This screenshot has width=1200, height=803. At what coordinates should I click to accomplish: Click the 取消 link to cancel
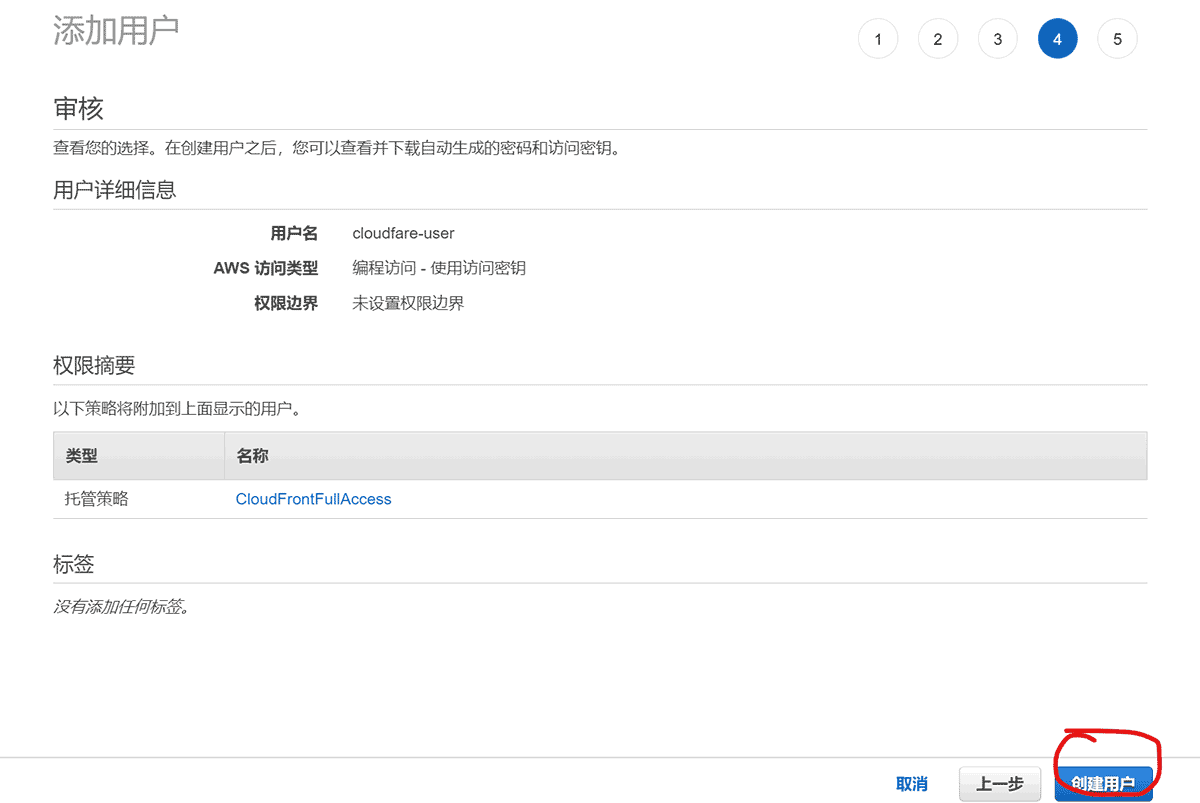point(912,784)
